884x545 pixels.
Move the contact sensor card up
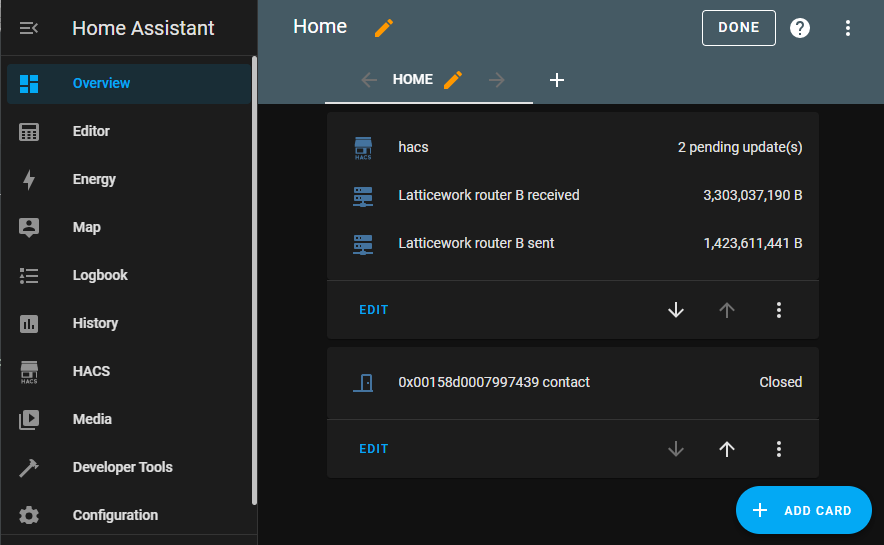point(727,449)
